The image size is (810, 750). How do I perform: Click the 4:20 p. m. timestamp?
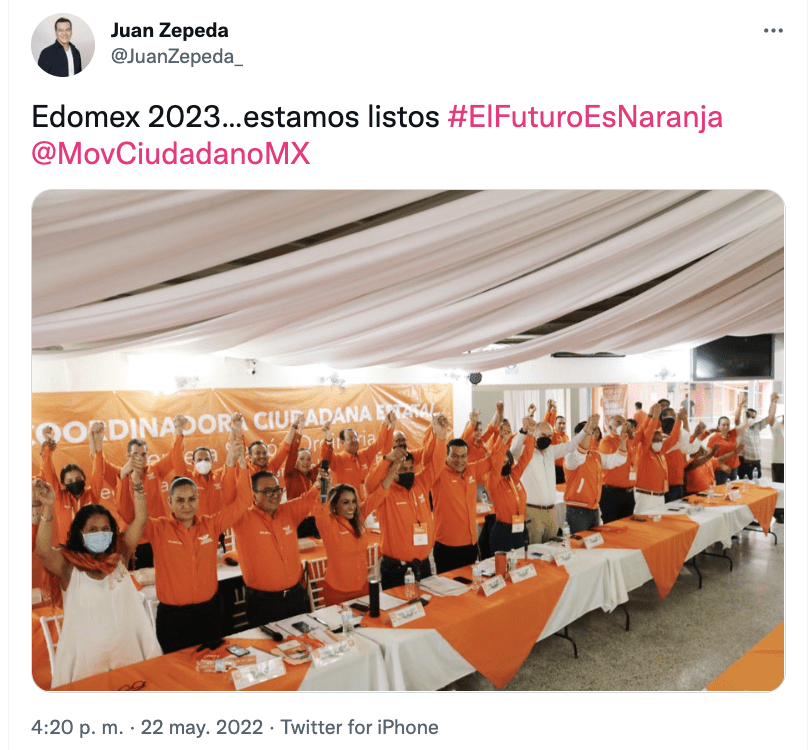pyautogui.click(x=77, y=727)
